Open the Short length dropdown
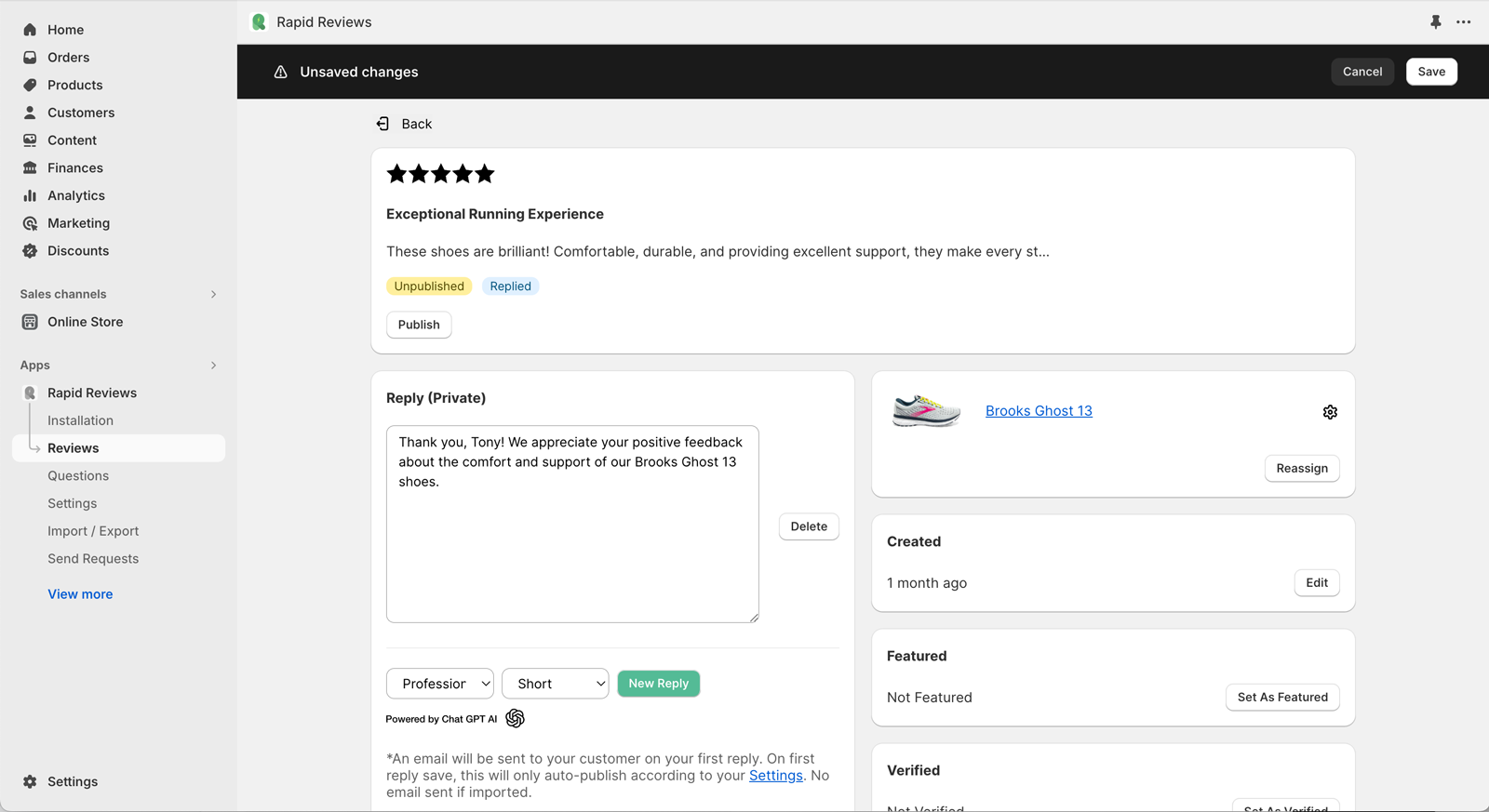The width and height of the screenshot is (1489, 812). tap(555, 684)
